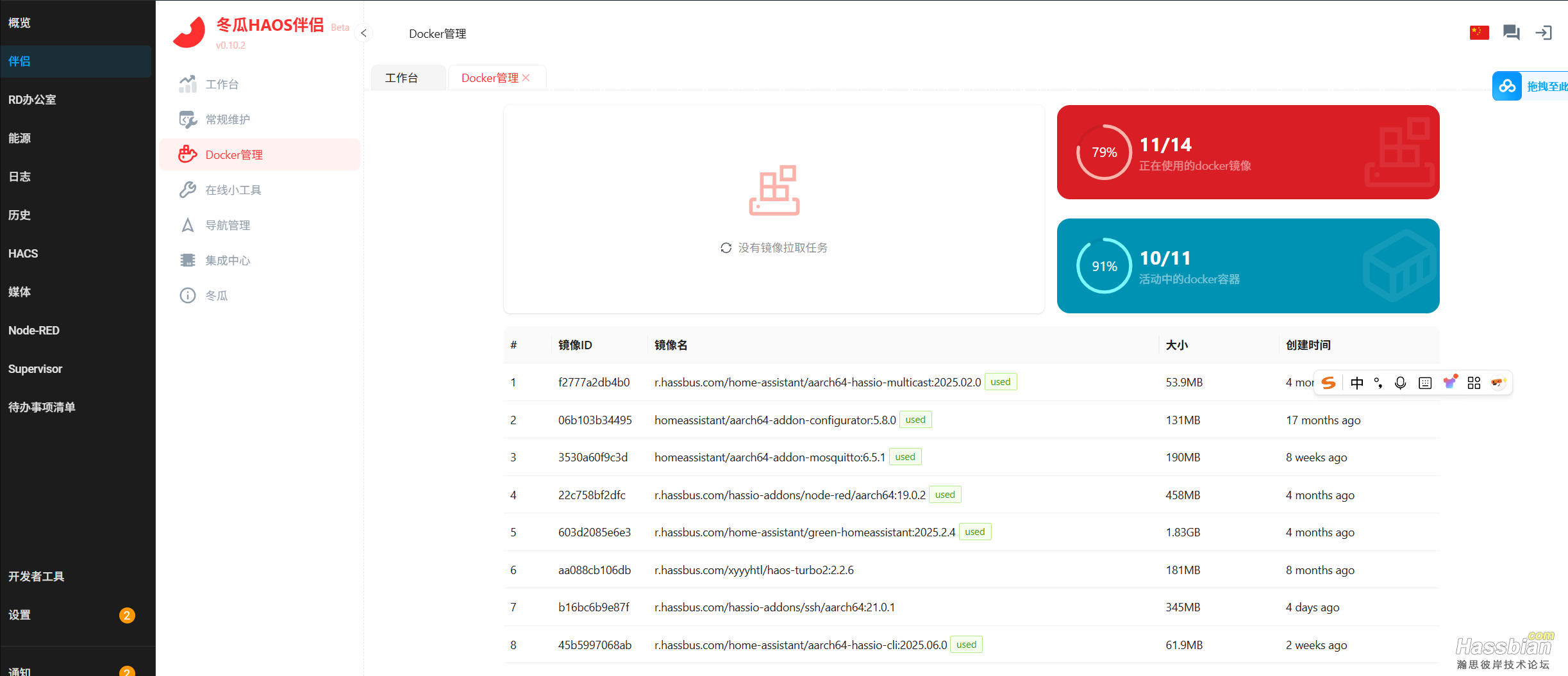Open Supervisor in the sidebar
This screenshot has width=1568, height=676.
click(x=76, y=368)
